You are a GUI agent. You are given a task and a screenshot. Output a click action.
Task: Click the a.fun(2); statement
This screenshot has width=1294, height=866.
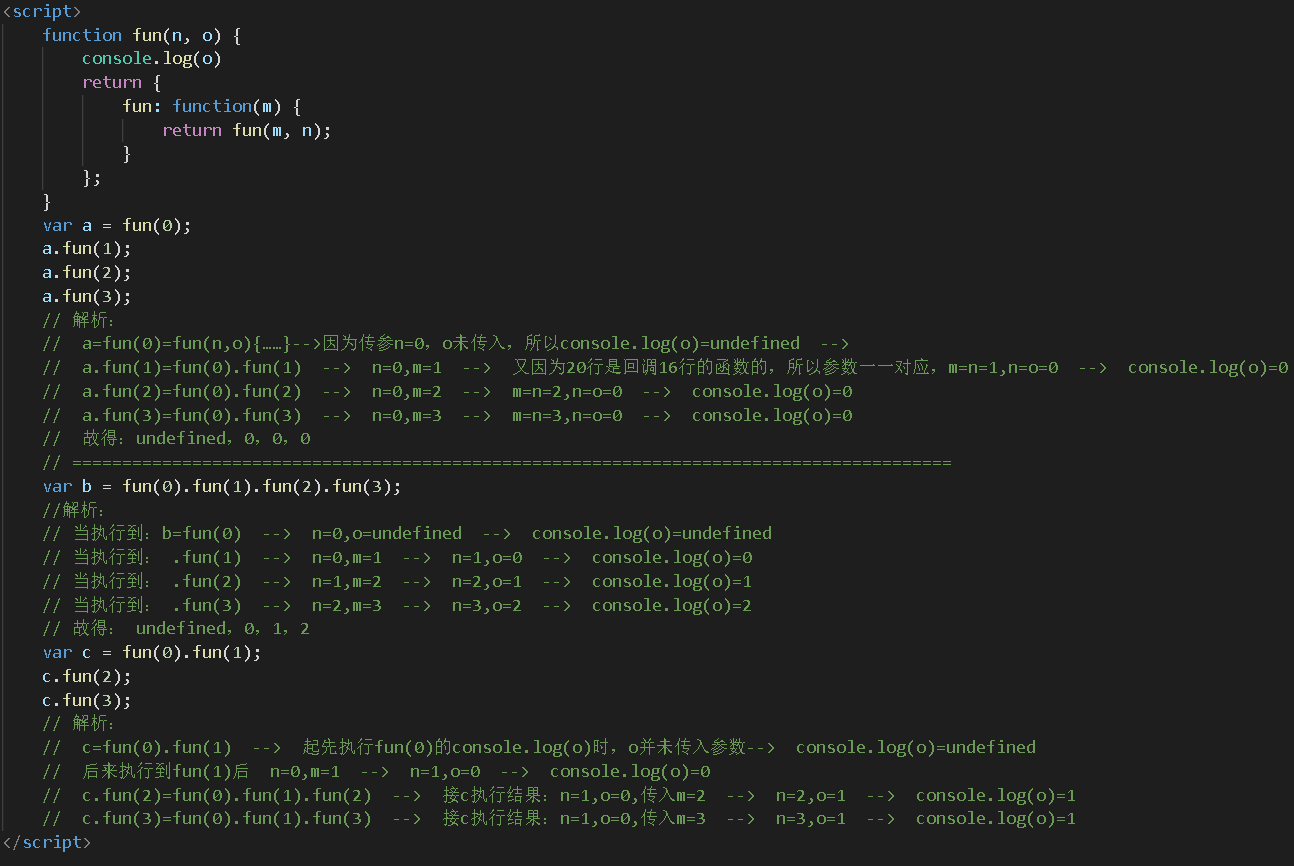pyautogui.click(x=86, y=272)
